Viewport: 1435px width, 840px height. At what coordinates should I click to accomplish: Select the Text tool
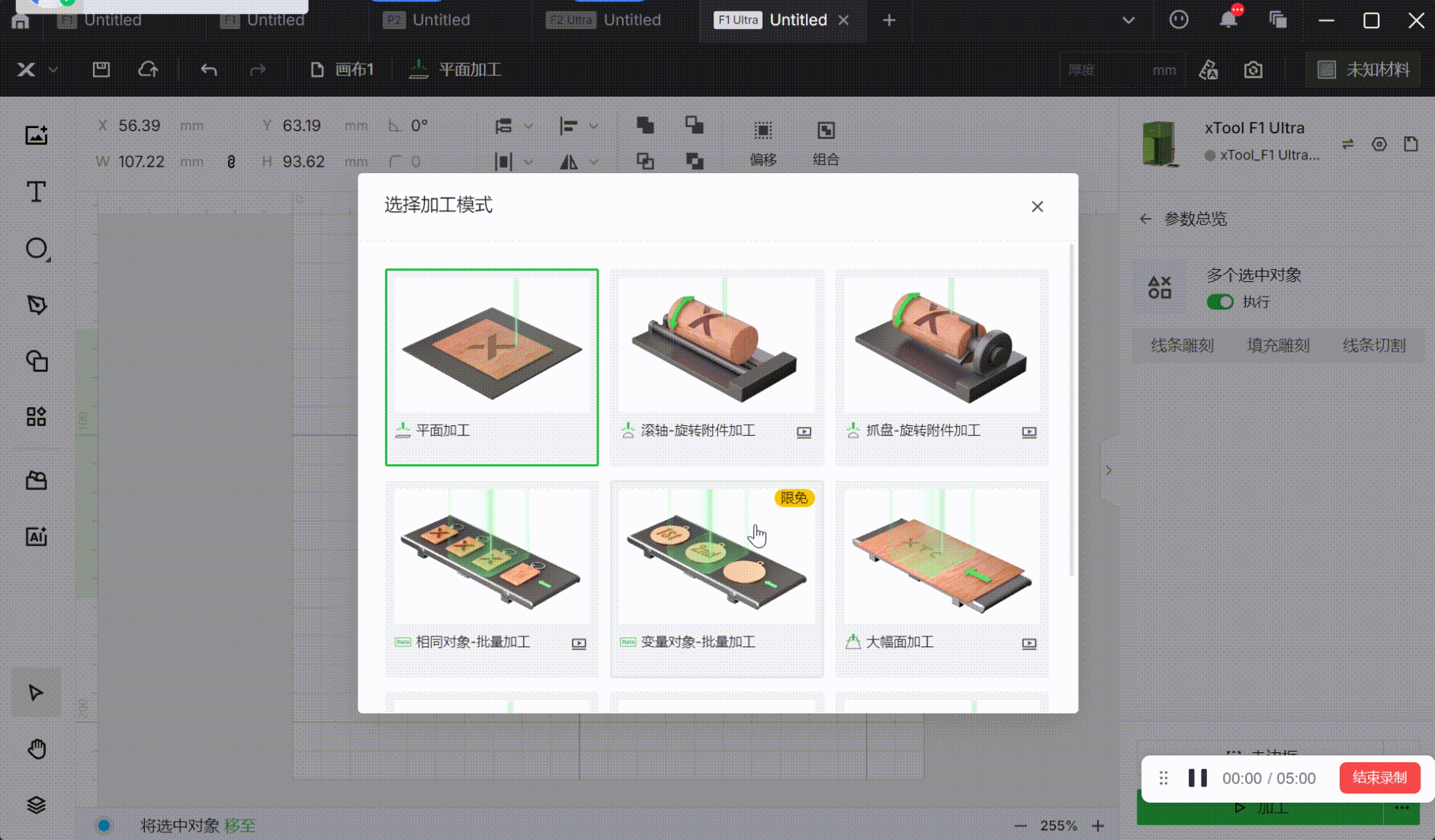pyautogui.click(x=36, y=191)
